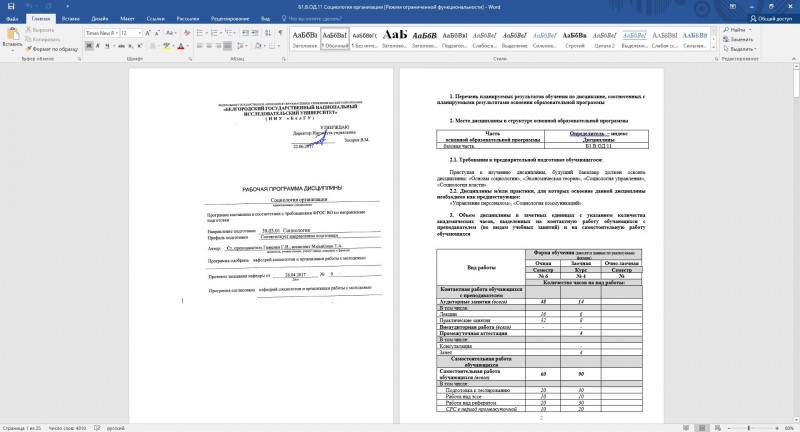Open the highlight color dropdown arrow

click(172, 46)
